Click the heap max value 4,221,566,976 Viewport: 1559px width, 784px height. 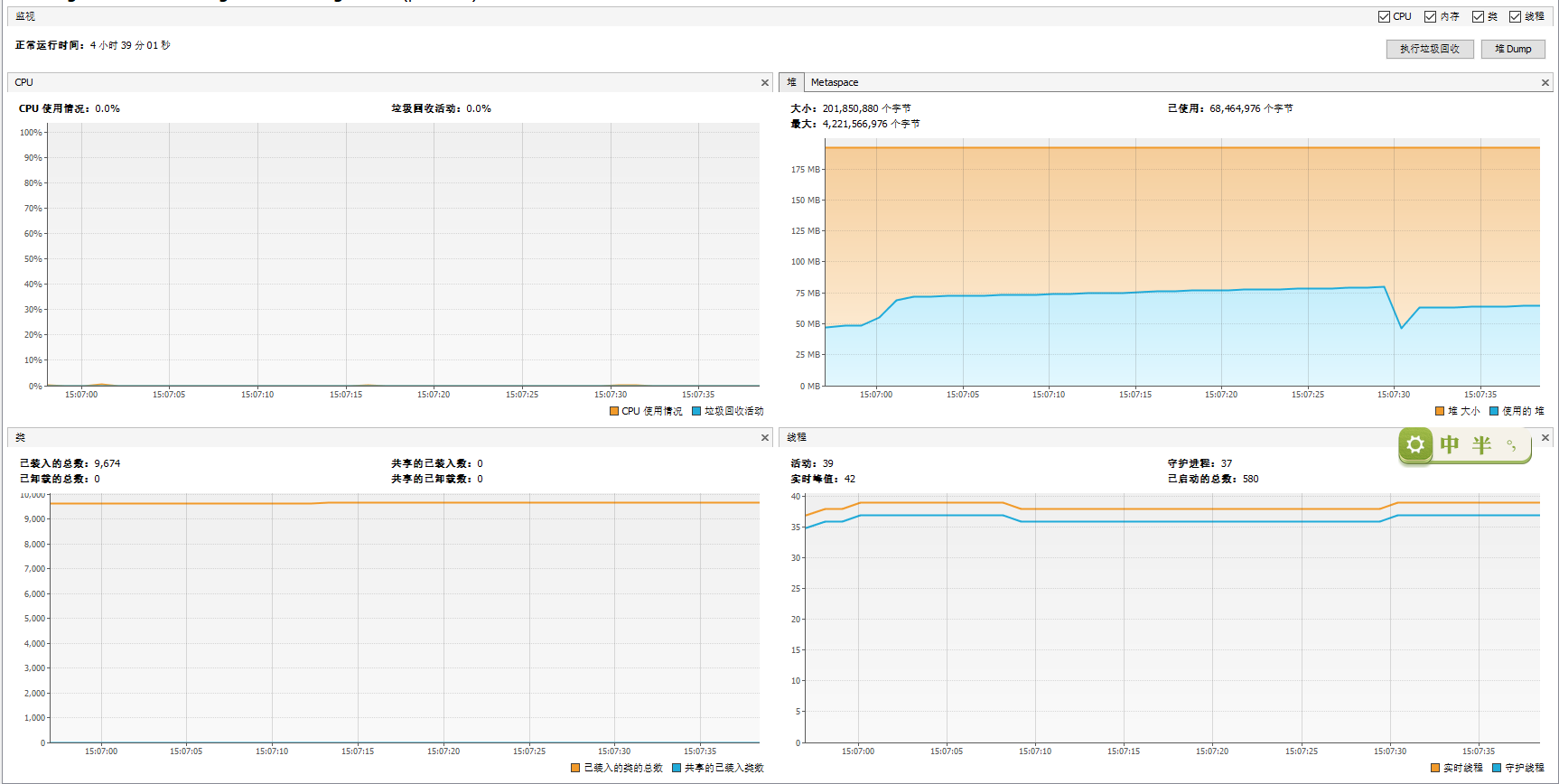[x=854, y=124]
